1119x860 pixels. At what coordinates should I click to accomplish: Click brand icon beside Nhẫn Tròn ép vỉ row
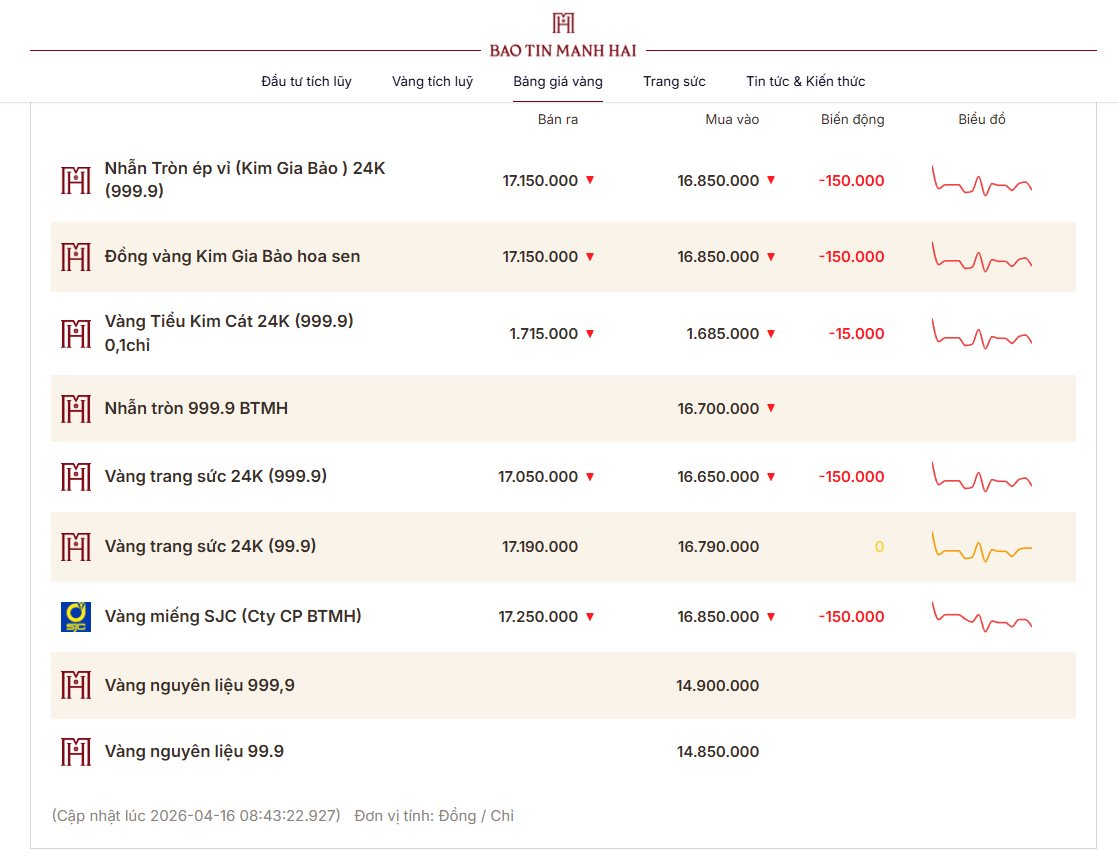click(76, 181)
